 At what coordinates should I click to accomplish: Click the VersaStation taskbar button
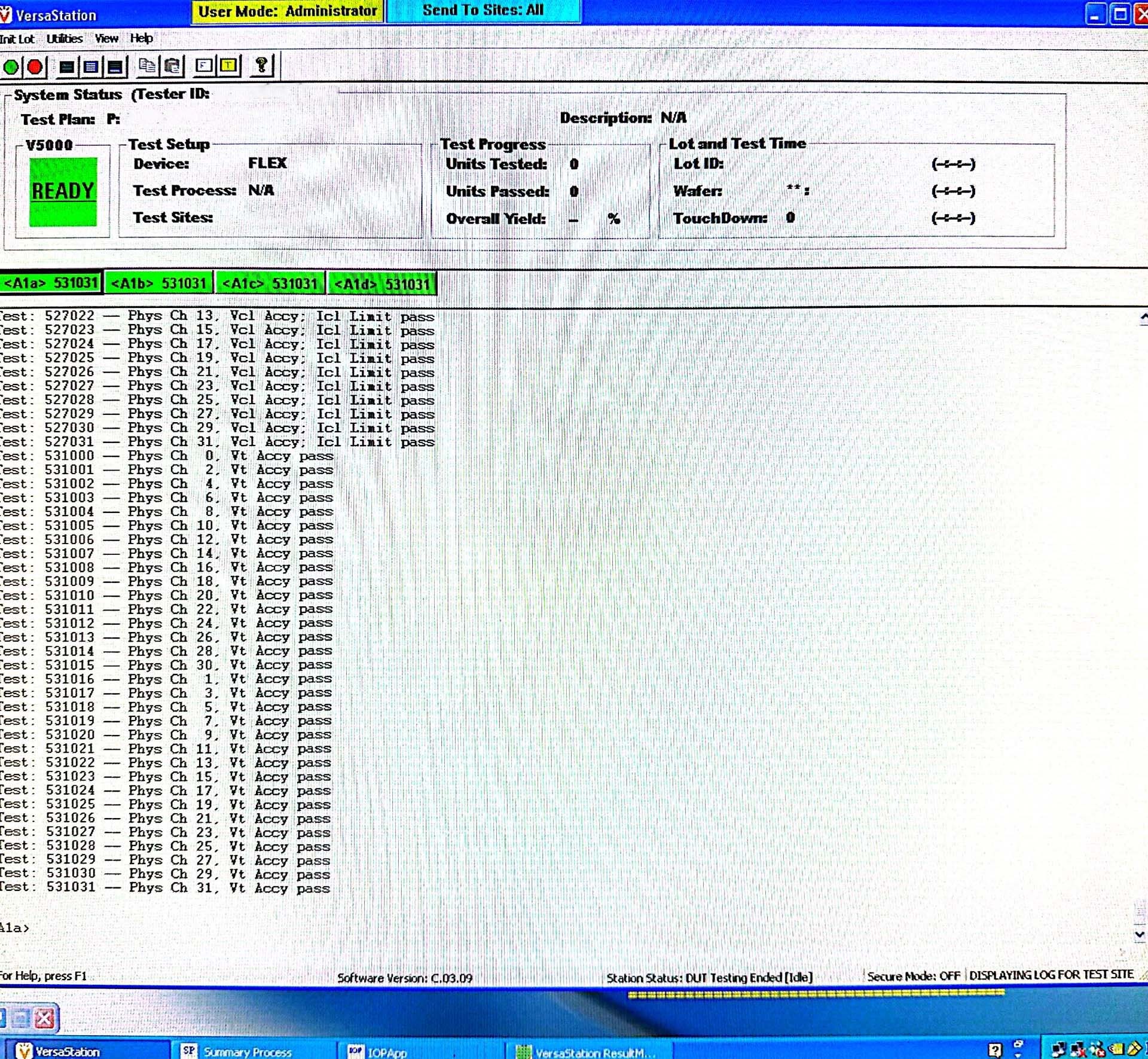pos(87,1051)
